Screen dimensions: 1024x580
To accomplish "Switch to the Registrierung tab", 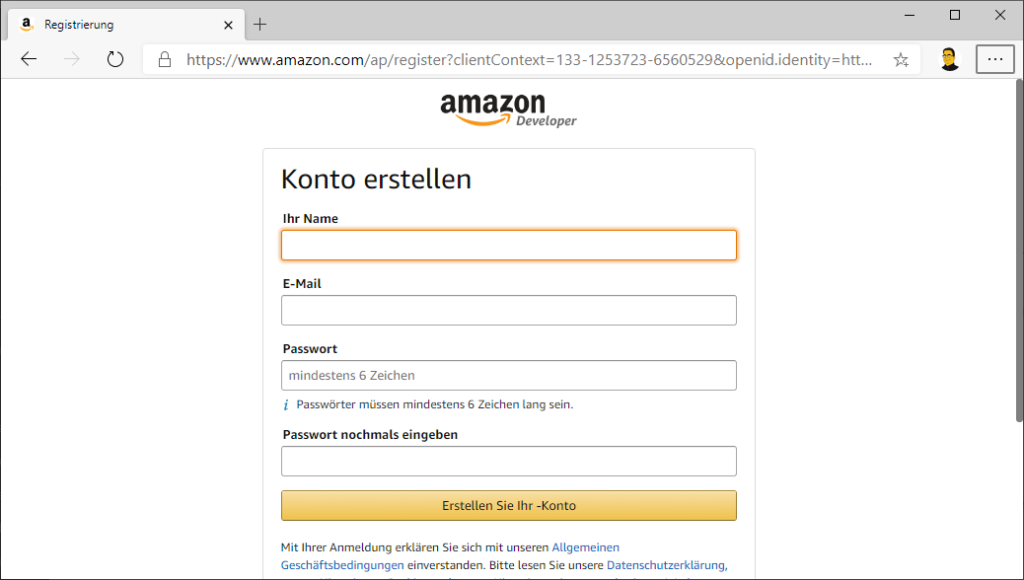I will (x=120, y=24).
